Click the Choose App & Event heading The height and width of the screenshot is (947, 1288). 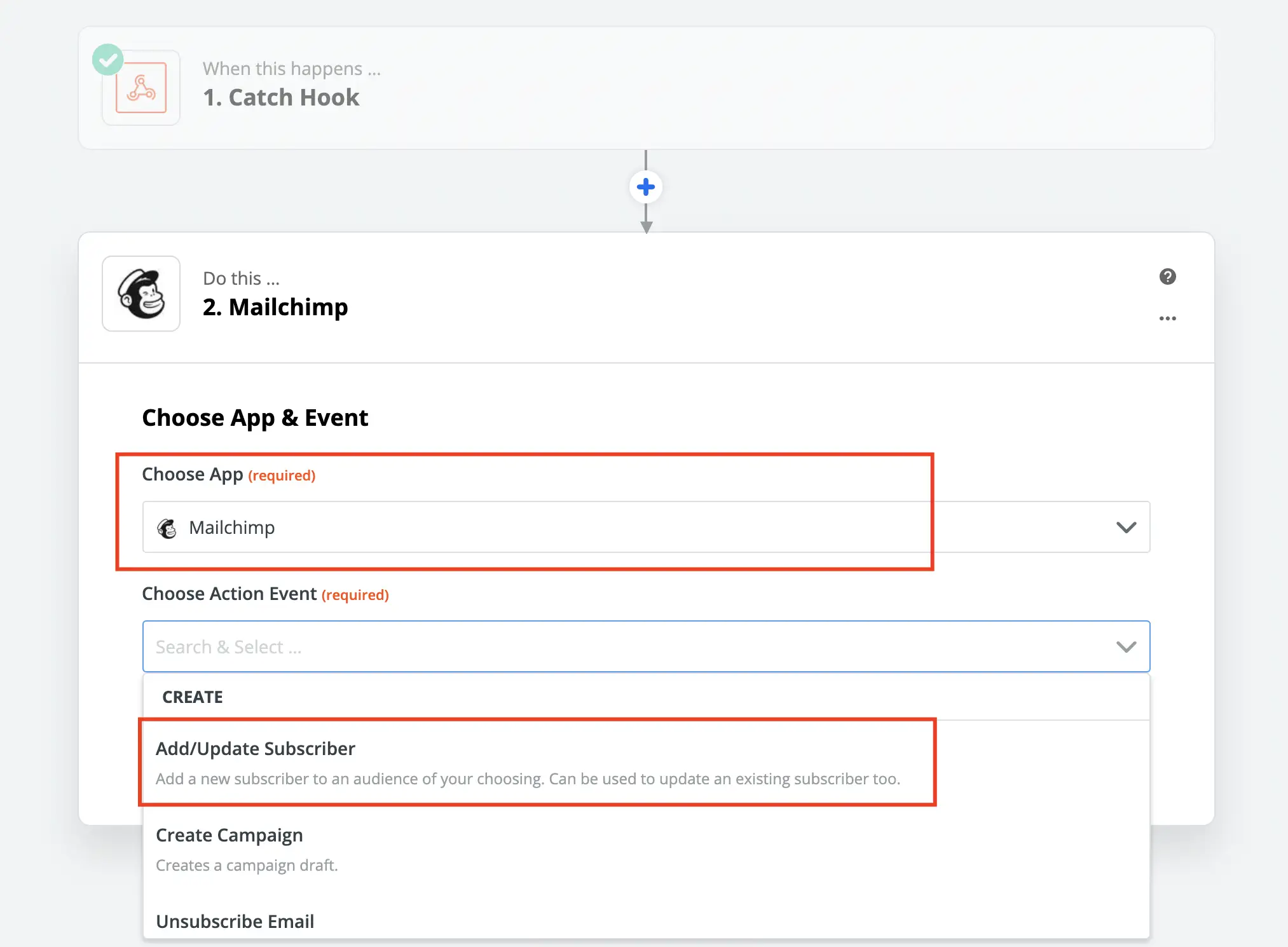click(x=254, y=417)
